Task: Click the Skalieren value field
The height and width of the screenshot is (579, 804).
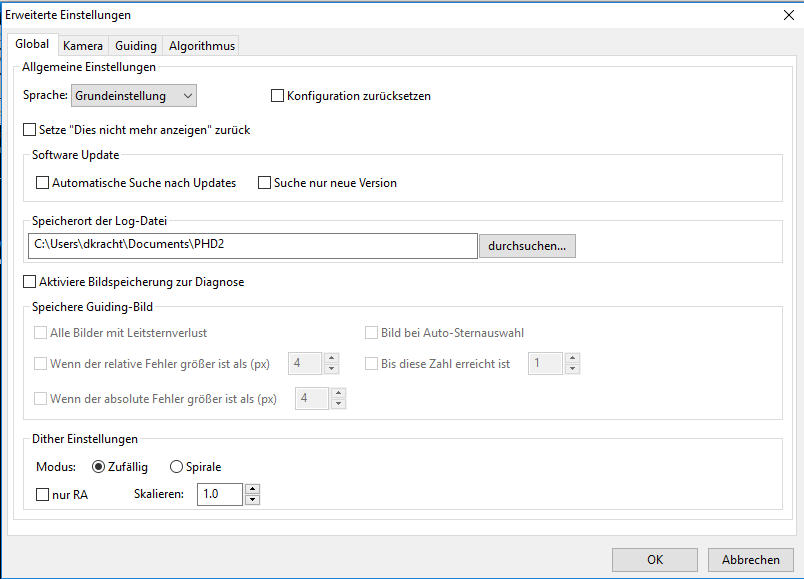Action: [x=219, y=494]
